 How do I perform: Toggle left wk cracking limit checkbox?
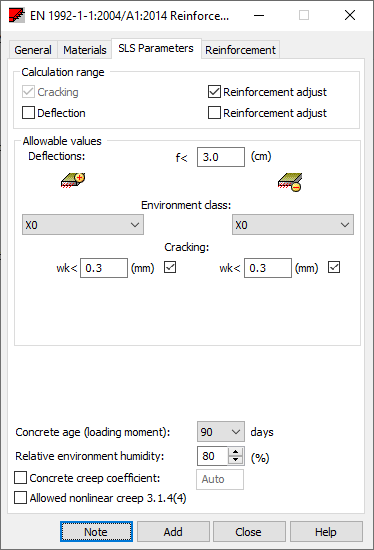pos(170,267)
